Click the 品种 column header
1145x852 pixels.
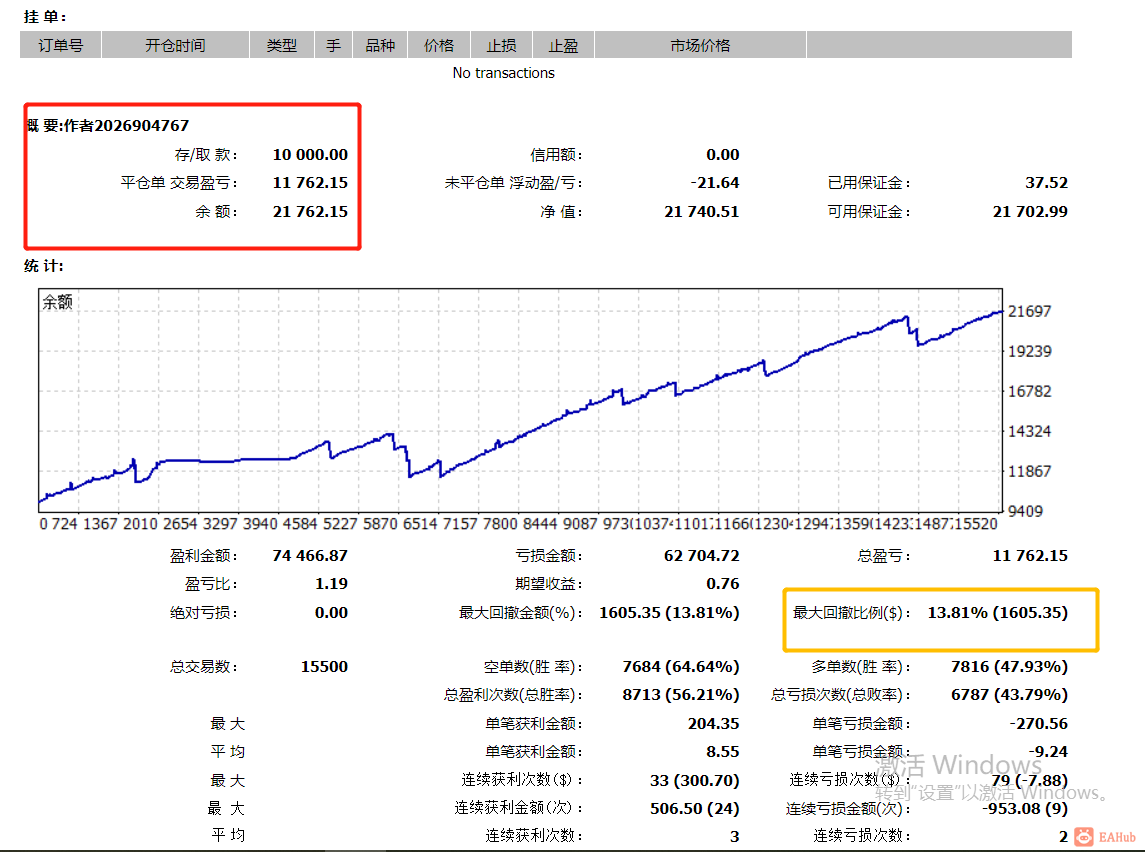380,45
